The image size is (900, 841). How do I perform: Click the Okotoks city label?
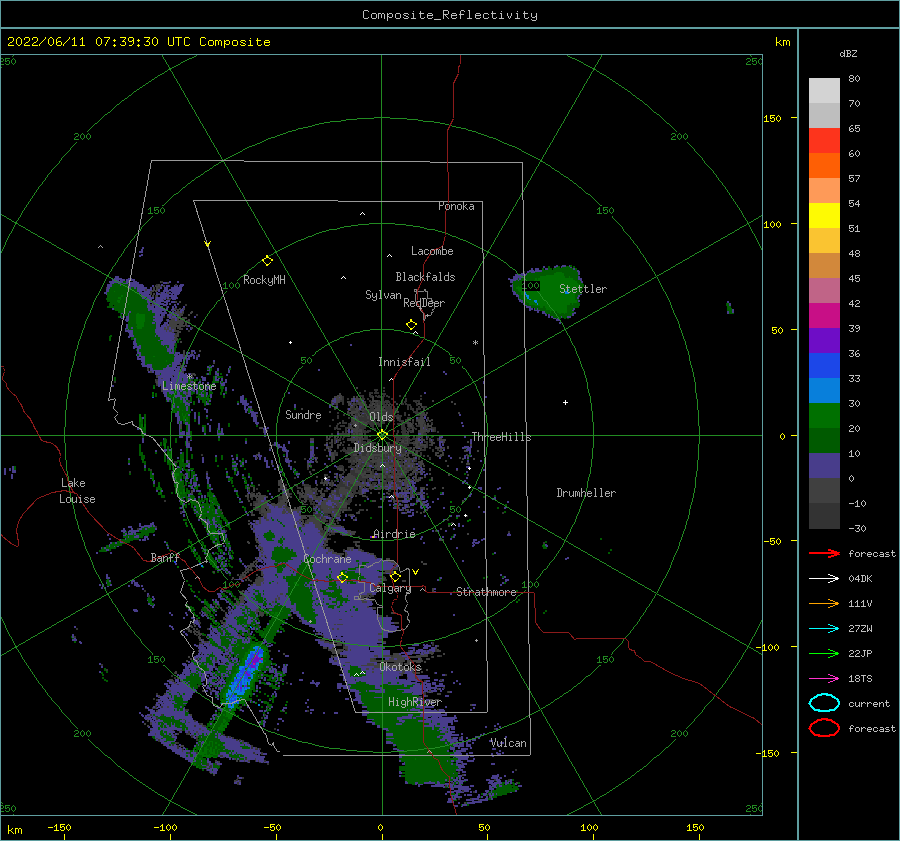pos(400,667)
